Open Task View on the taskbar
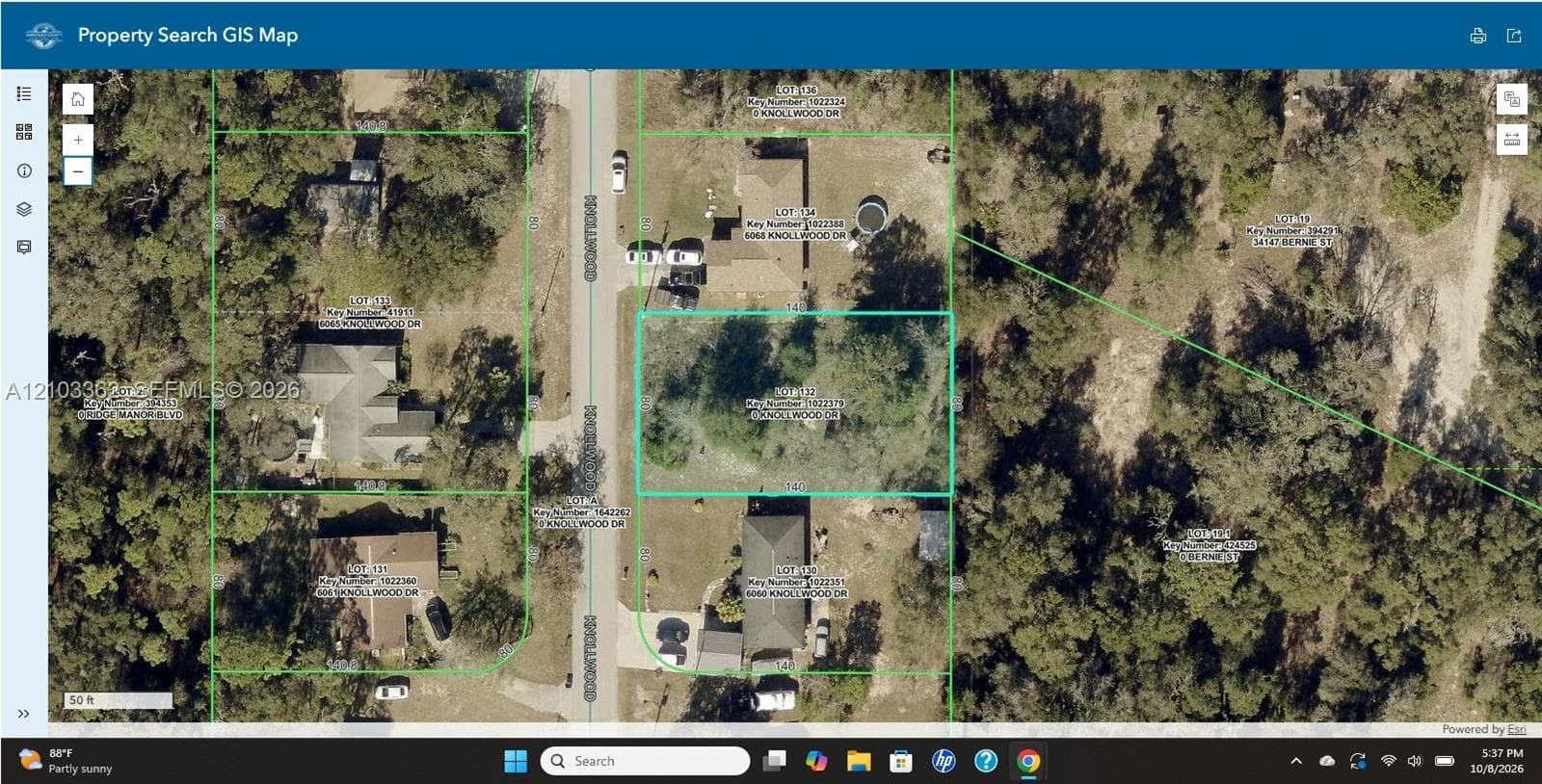The width and height of the screenshot is (1542, 784). [x=774, y=761]
